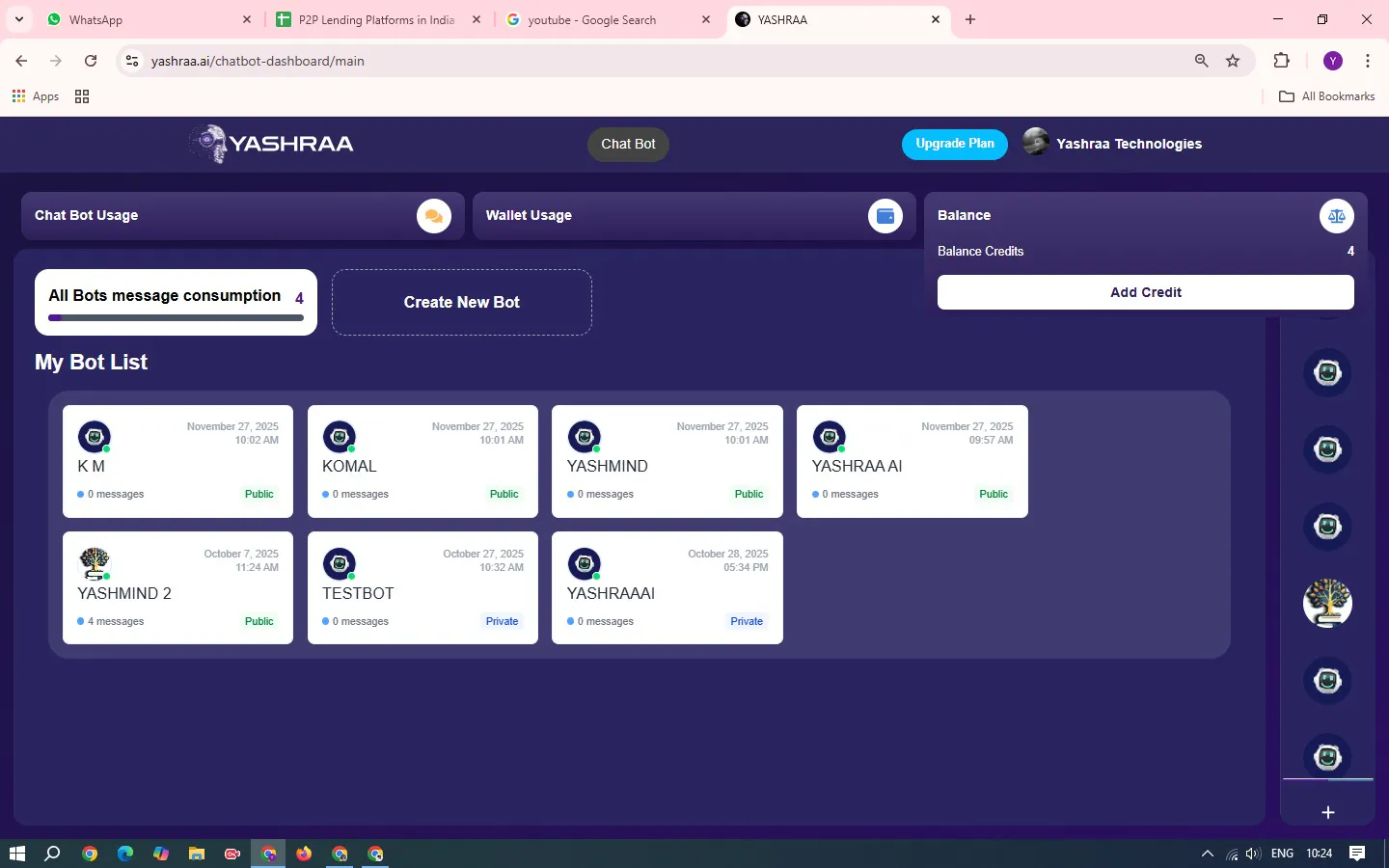Click the Wallet Usage wallet icon
Screen dimensions: 1389x868
click(x=885, y=216)
